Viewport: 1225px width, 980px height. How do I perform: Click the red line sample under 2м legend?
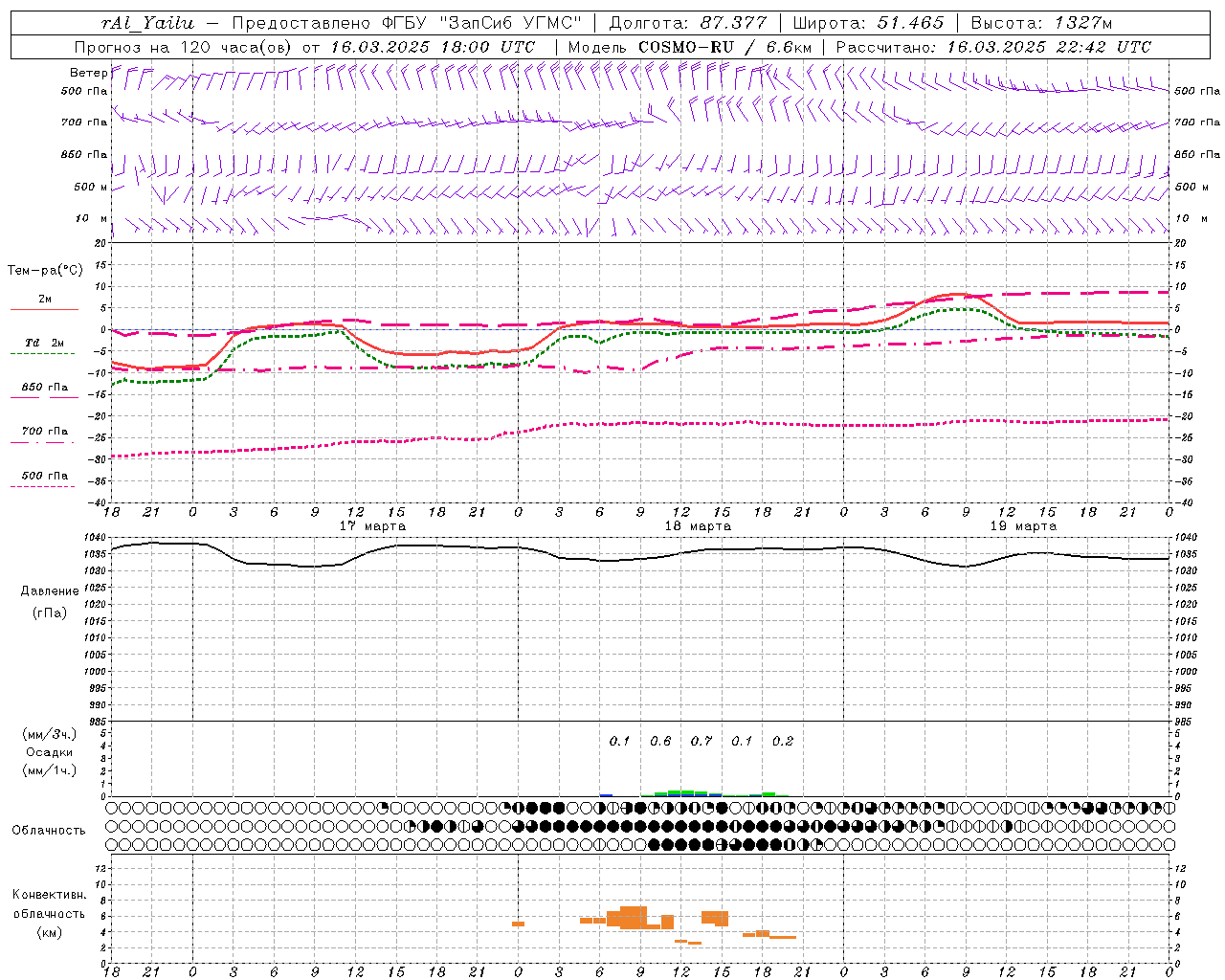point(44,309)
